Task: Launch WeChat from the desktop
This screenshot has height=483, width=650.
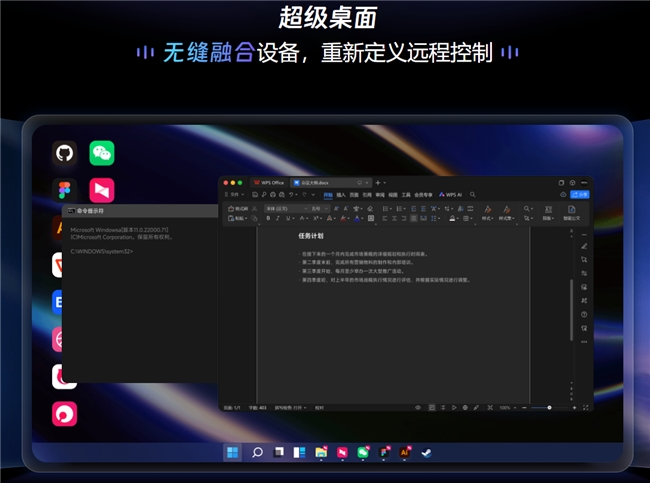Action: [102, 153]
